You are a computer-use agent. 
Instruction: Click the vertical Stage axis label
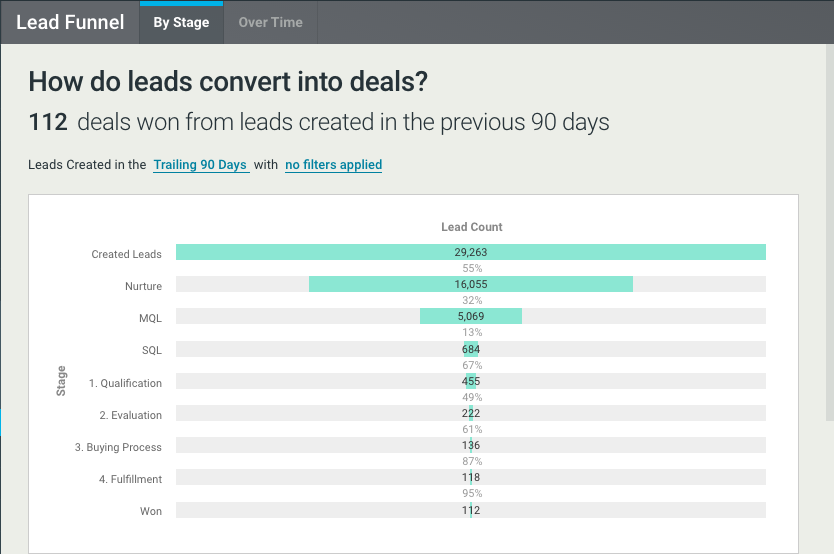(x=62, y=381)
